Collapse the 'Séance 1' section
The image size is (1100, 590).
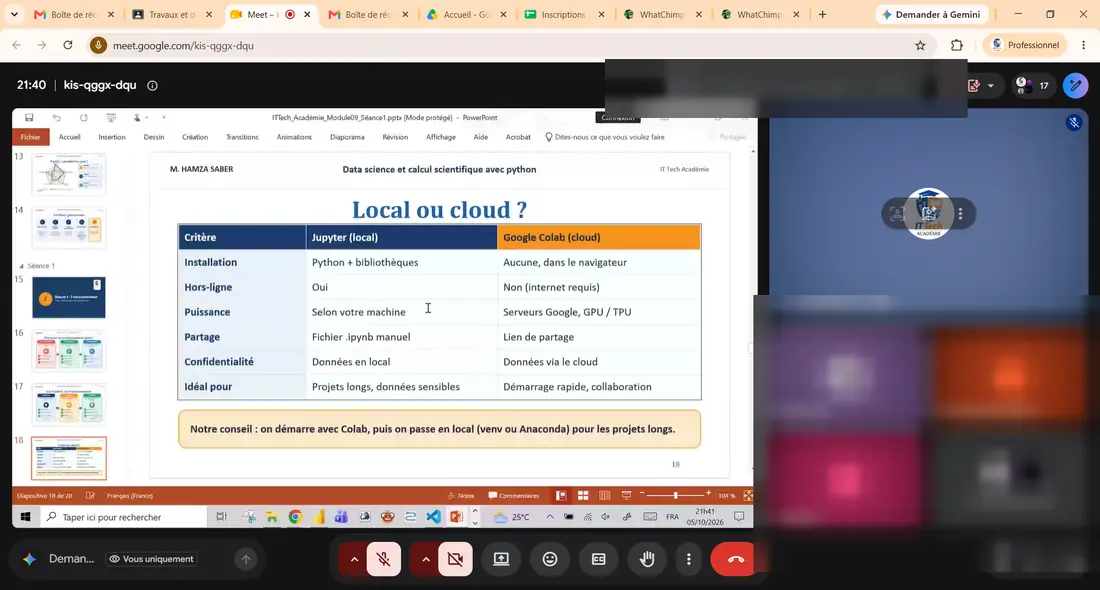tap(21, 266)
